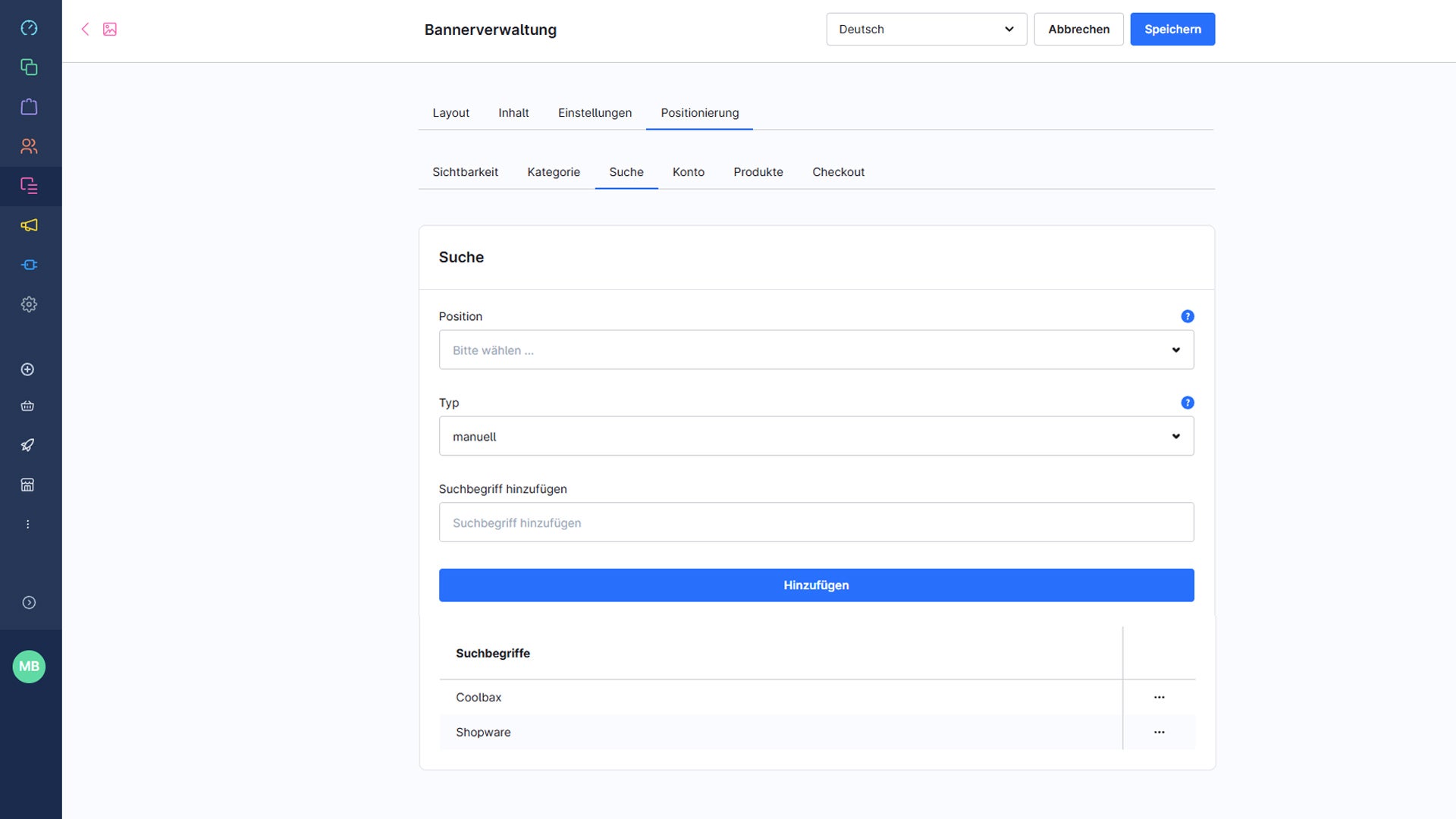Open the Dashboard speedometer icon in sidebar

29,28
